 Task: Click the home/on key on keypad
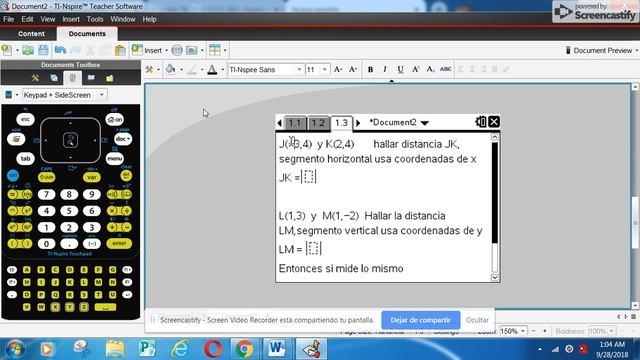point(115,120)
